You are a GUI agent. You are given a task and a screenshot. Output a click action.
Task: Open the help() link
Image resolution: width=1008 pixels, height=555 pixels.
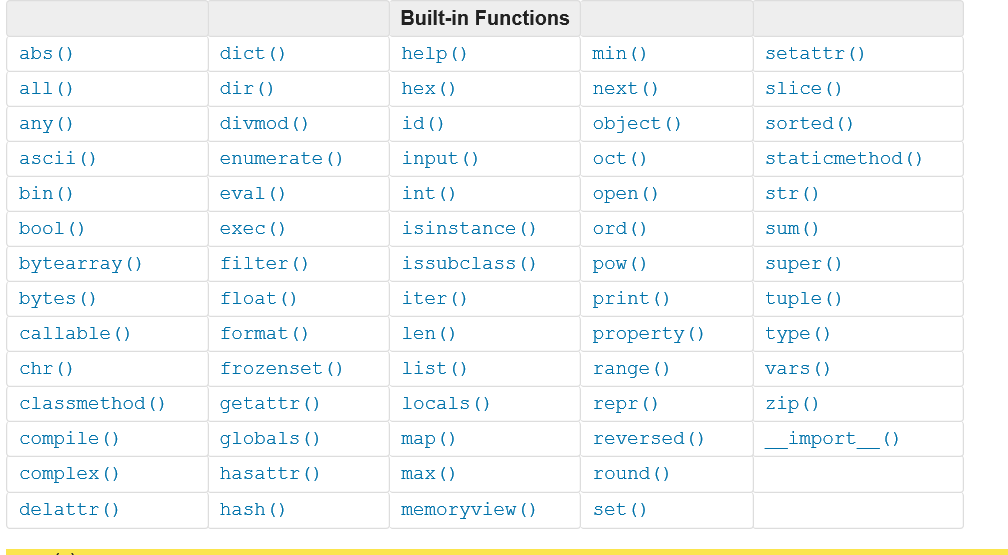pyautogui.click(x=435, y=53)
